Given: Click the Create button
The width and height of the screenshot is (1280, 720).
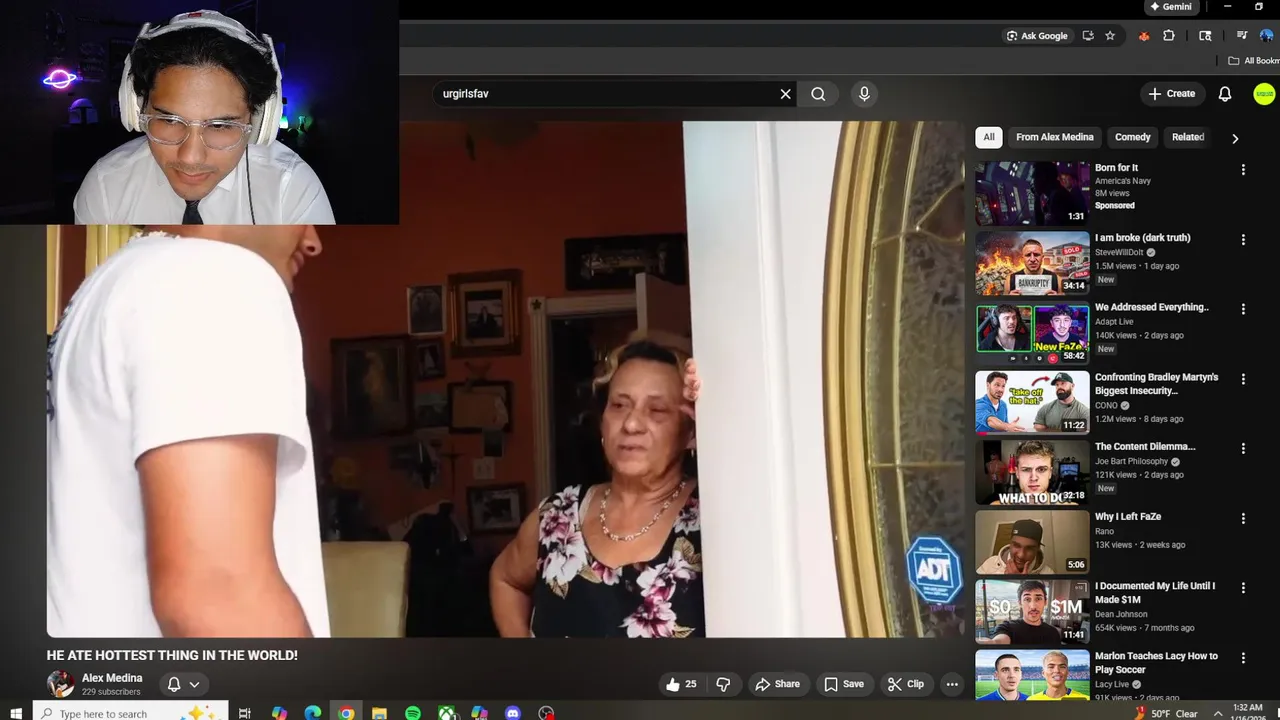Looking at the screenshot, I should pos(1171,94).
